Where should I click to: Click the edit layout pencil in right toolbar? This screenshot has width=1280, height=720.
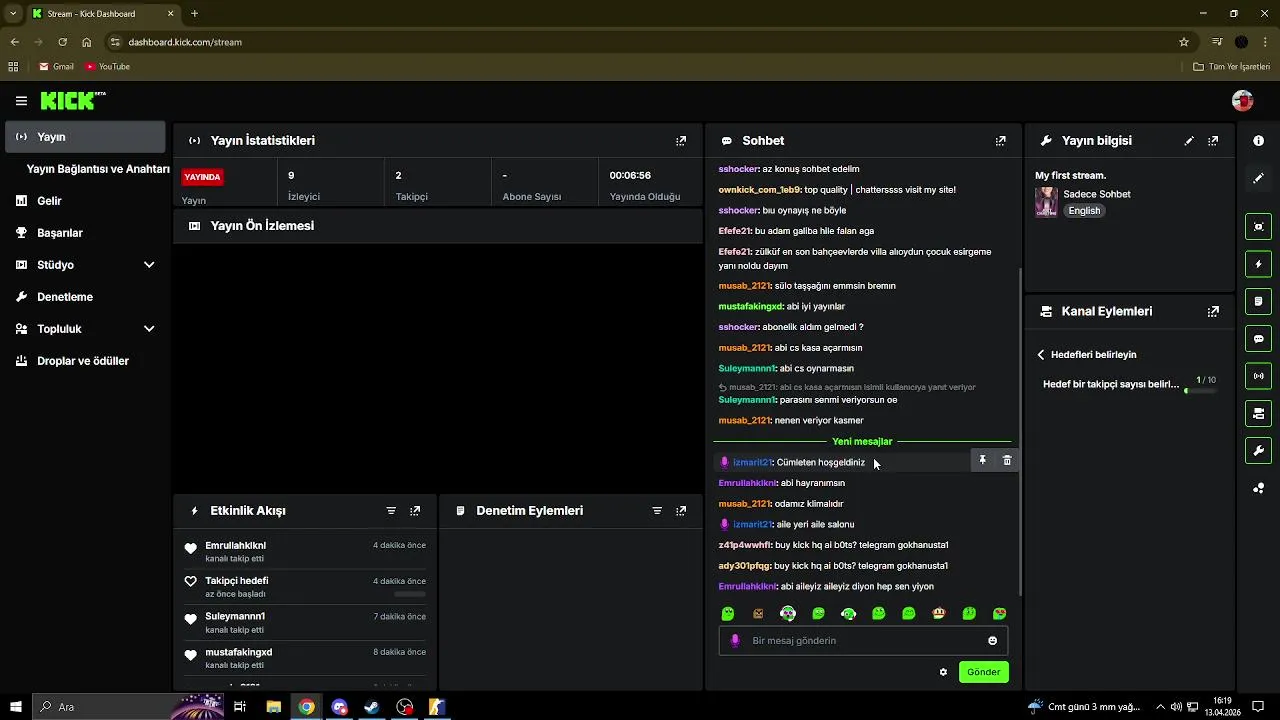tap(1258, 178)
